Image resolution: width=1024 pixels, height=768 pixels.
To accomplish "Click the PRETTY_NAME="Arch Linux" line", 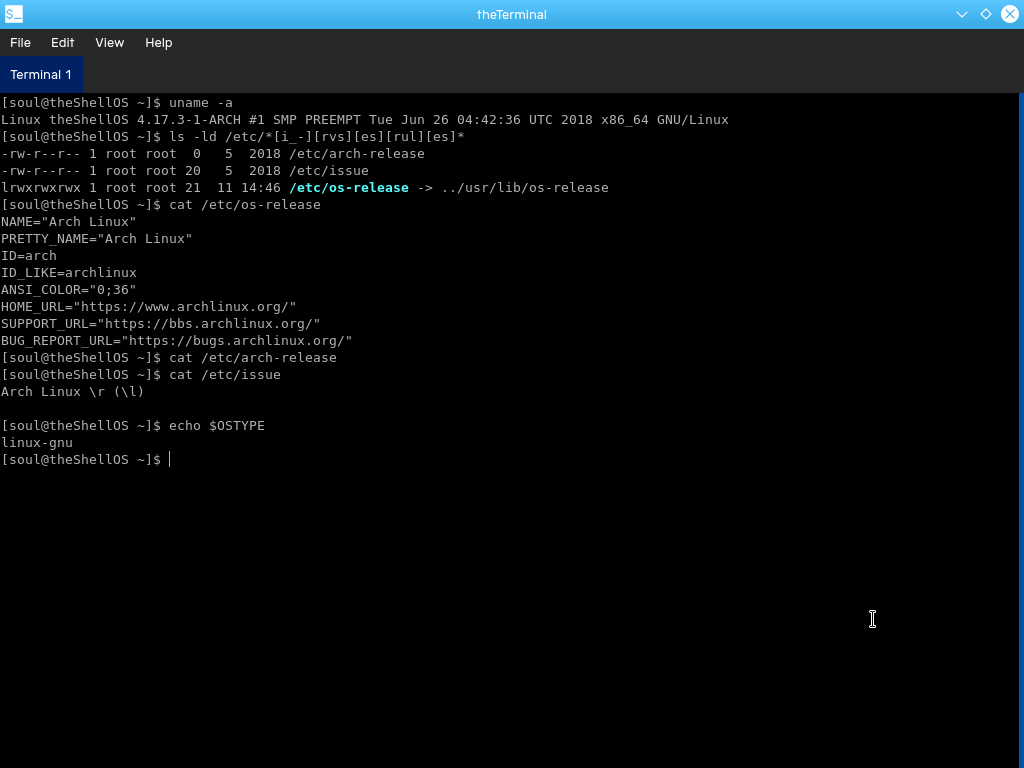I will 97,238.
